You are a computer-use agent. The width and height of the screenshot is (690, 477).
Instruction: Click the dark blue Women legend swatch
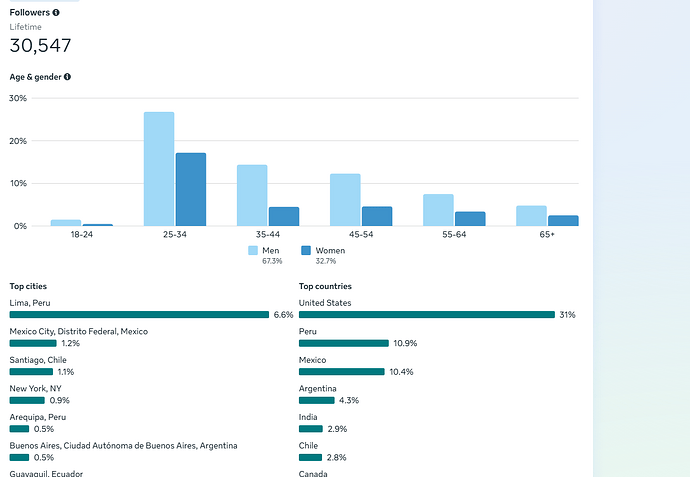(x=307, y=251)
